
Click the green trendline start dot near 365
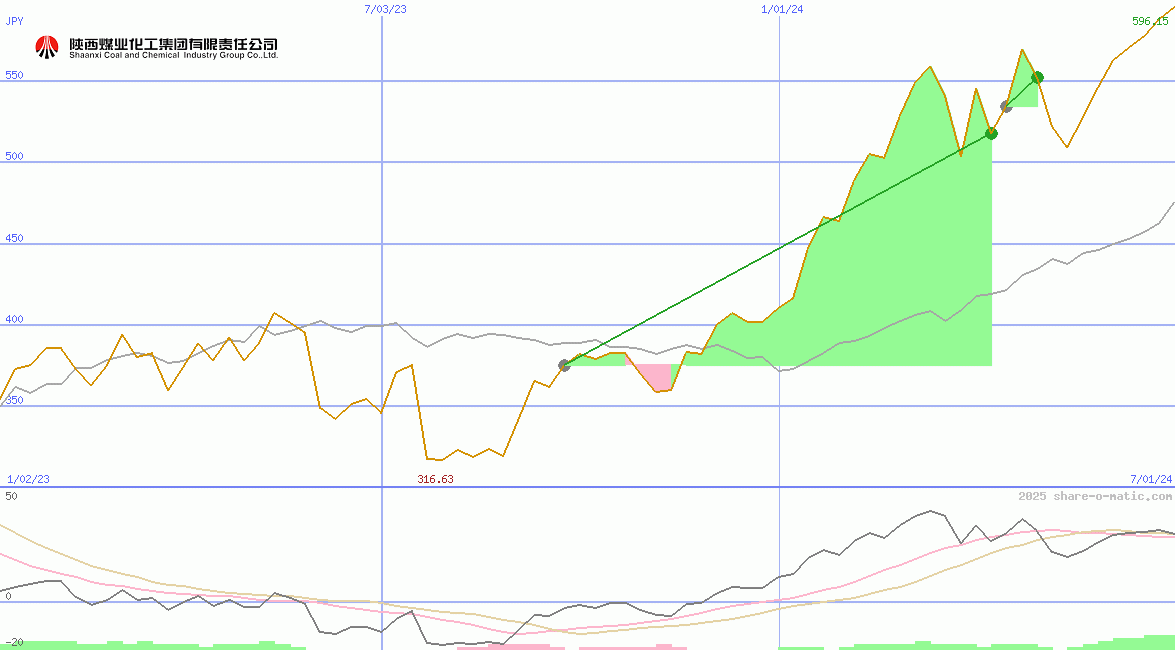(x=564, y=365)
